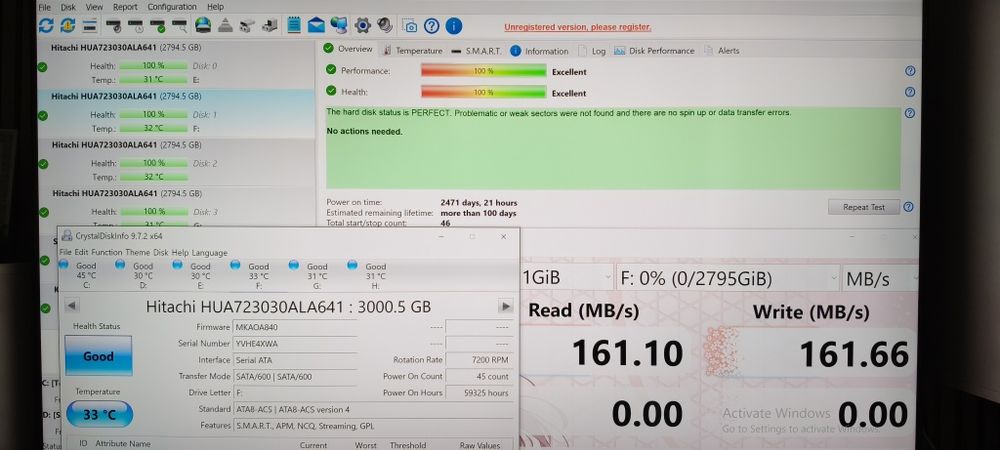The height and width of the screenshot is (450, 1000).
Task: Select Hitachi drive entry labeled Disk: 1
Action: point(176,112)
